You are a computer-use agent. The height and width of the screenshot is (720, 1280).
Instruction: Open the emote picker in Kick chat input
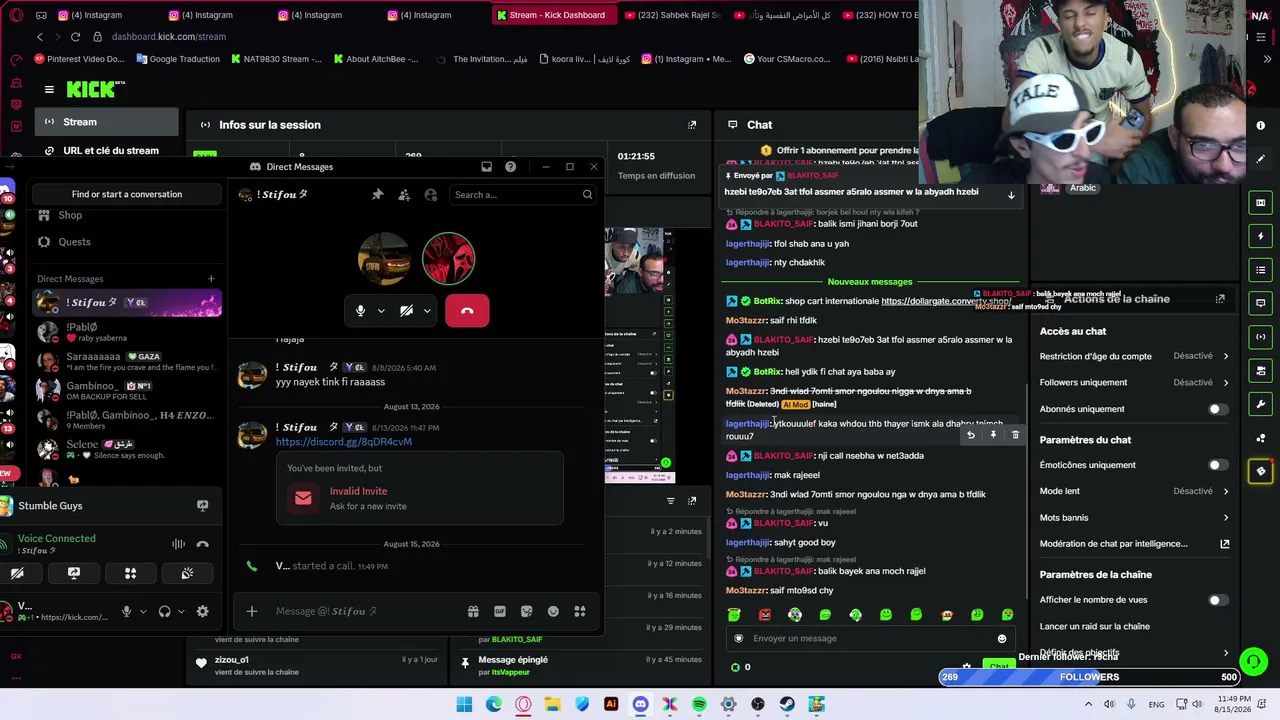pyautogui.click(x=1002, y=639)
